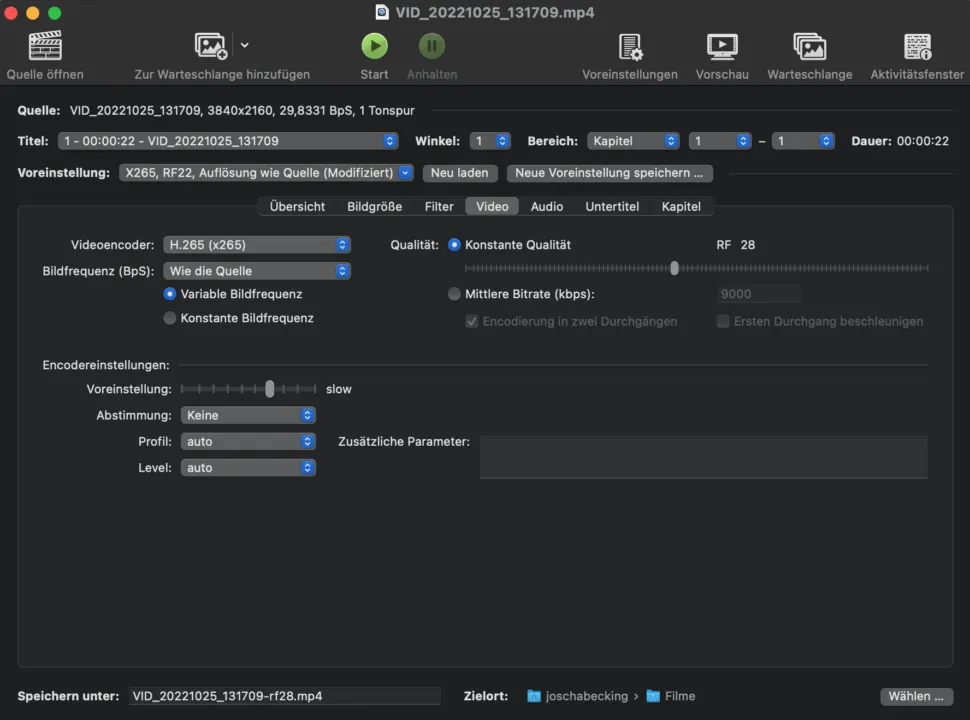
Task: Click the Dauer 00:00:22 value
Action: point(922,141)
